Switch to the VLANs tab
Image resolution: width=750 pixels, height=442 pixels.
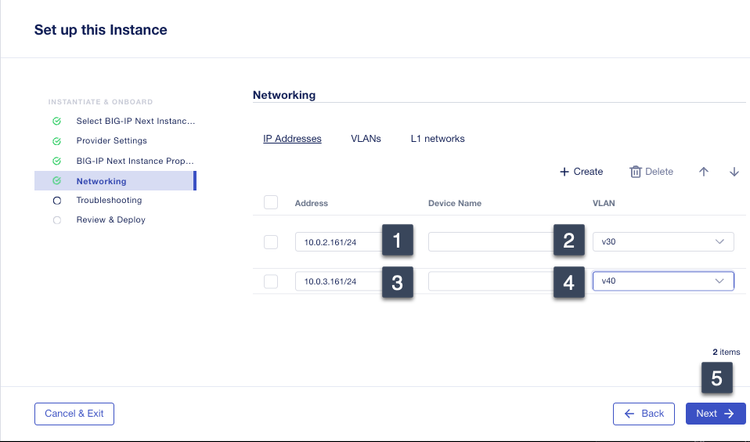[x=365, y=138]
